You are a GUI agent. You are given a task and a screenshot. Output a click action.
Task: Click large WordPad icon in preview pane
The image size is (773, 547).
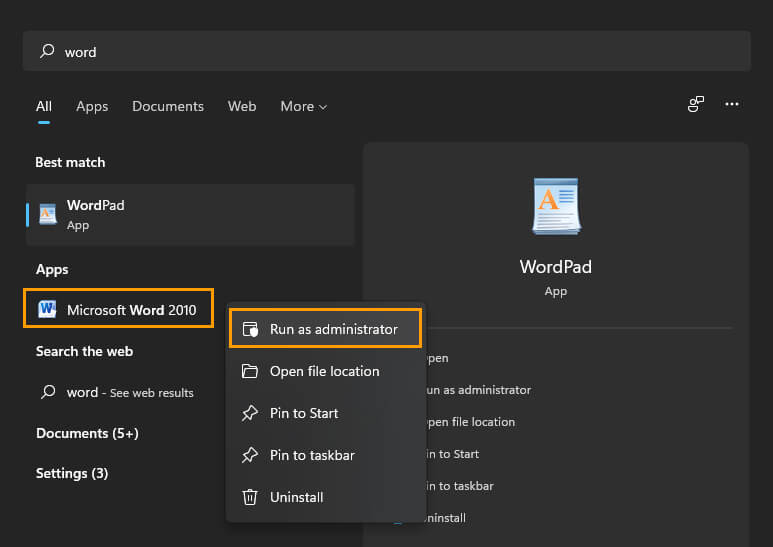tap(556, 206)
